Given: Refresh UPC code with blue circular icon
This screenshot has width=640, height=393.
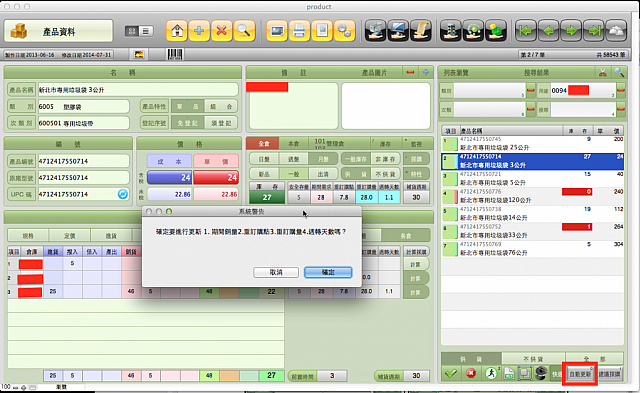Looking at the screenshot, I should click(x=122, y=194).
